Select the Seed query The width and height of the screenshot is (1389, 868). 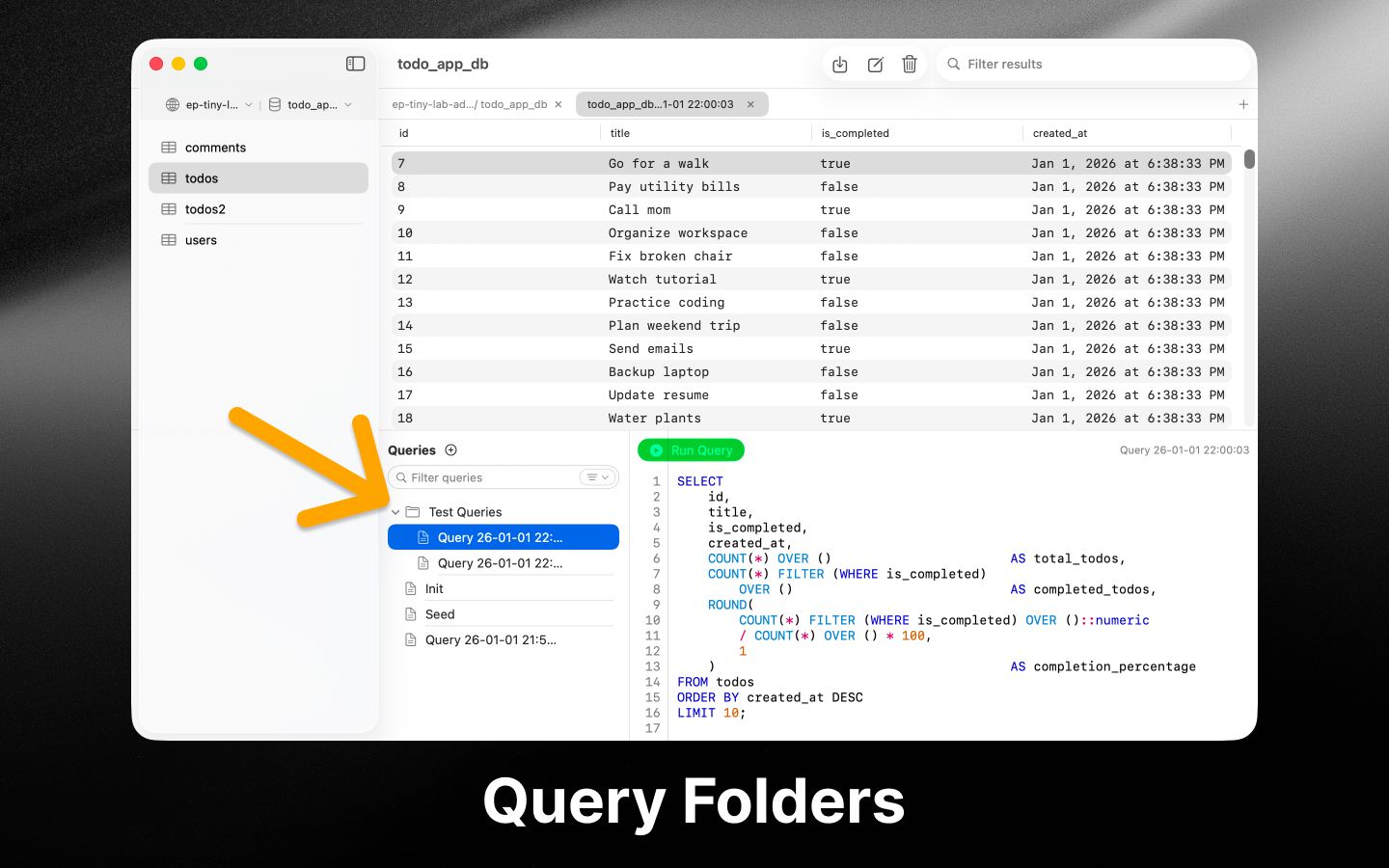[440, 613]
